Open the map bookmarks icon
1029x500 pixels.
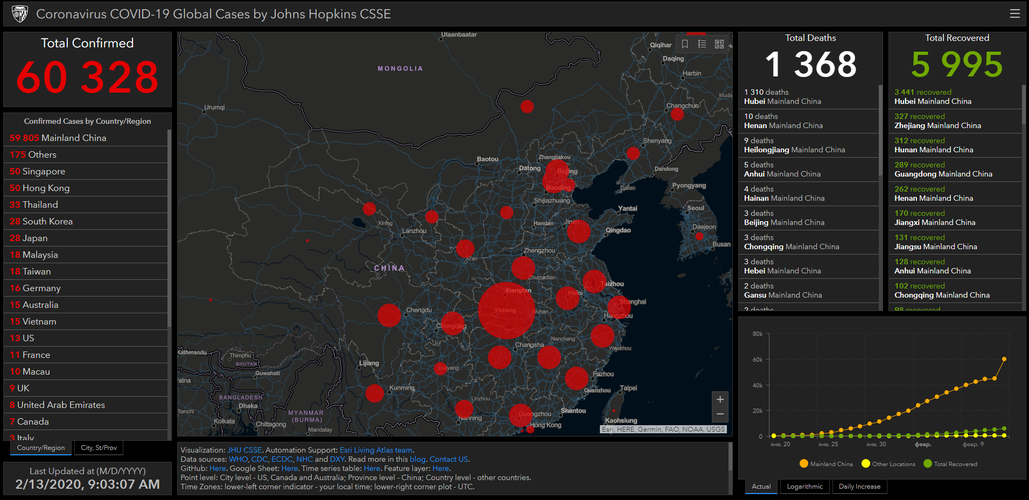pyautogui.click(x=685, y=43)
